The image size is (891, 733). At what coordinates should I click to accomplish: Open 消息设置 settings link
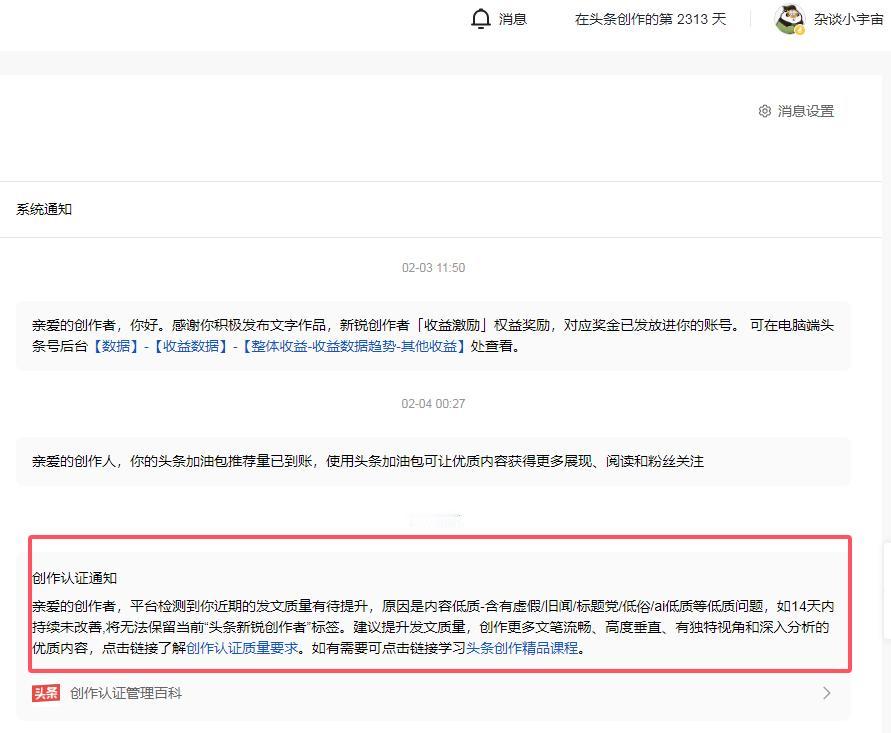click(x=806, y=111)
